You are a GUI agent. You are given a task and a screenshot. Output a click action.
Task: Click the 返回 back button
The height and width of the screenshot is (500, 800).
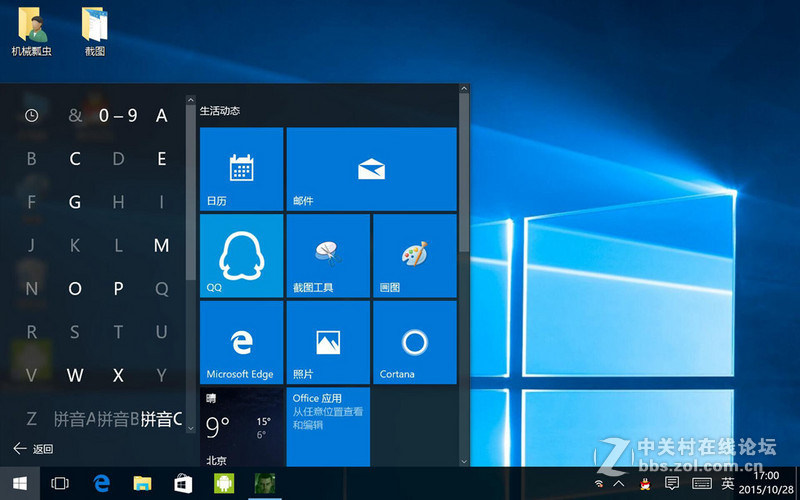tap(33, 449)
